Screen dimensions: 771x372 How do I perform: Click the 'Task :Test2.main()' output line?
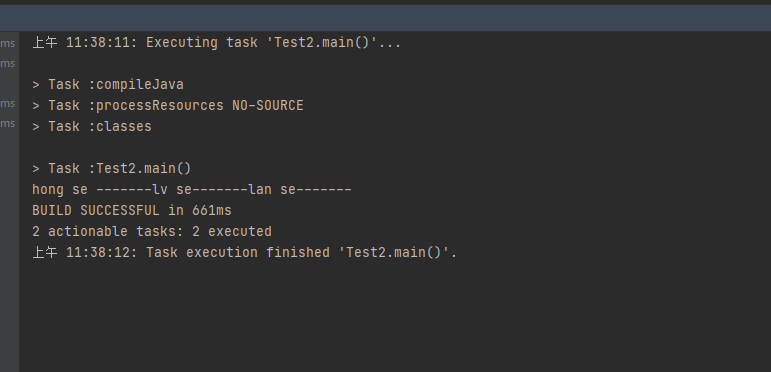(x=112, y=169)
